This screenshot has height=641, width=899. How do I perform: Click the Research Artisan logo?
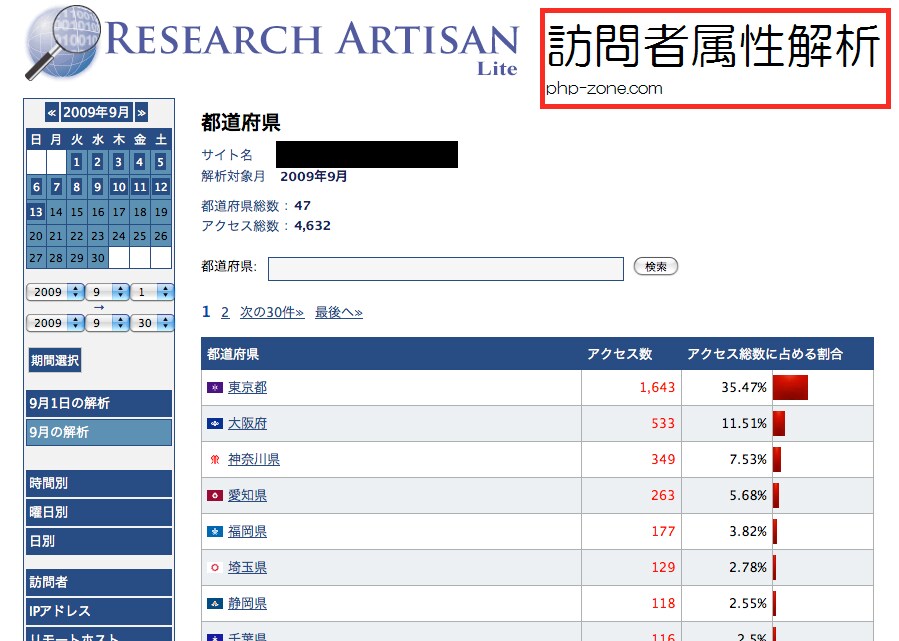272,44
